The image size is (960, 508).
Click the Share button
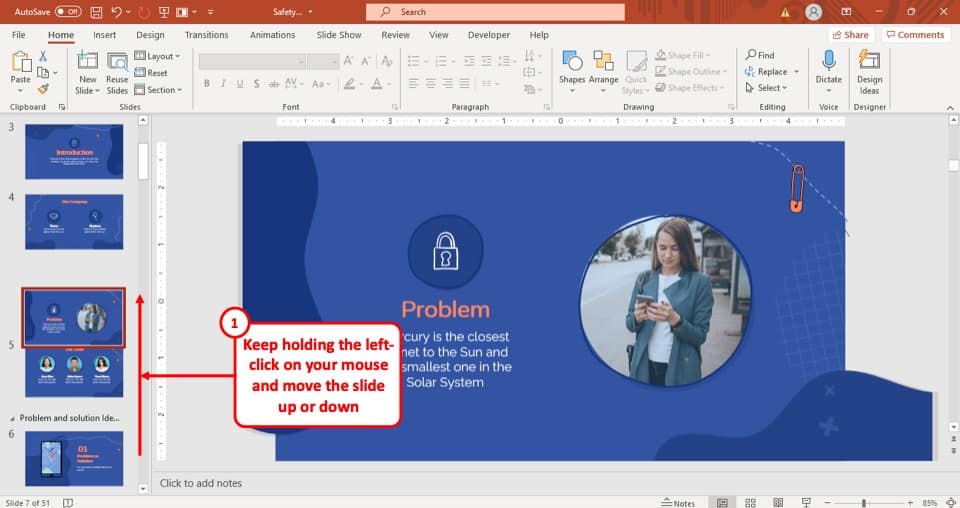click(x=849, y=35)
